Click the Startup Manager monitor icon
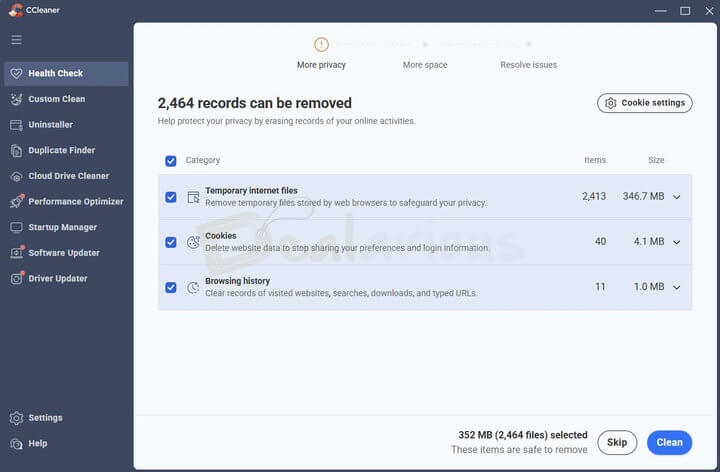The width and height of the screenshot is (720, 472). pos(17,227)
